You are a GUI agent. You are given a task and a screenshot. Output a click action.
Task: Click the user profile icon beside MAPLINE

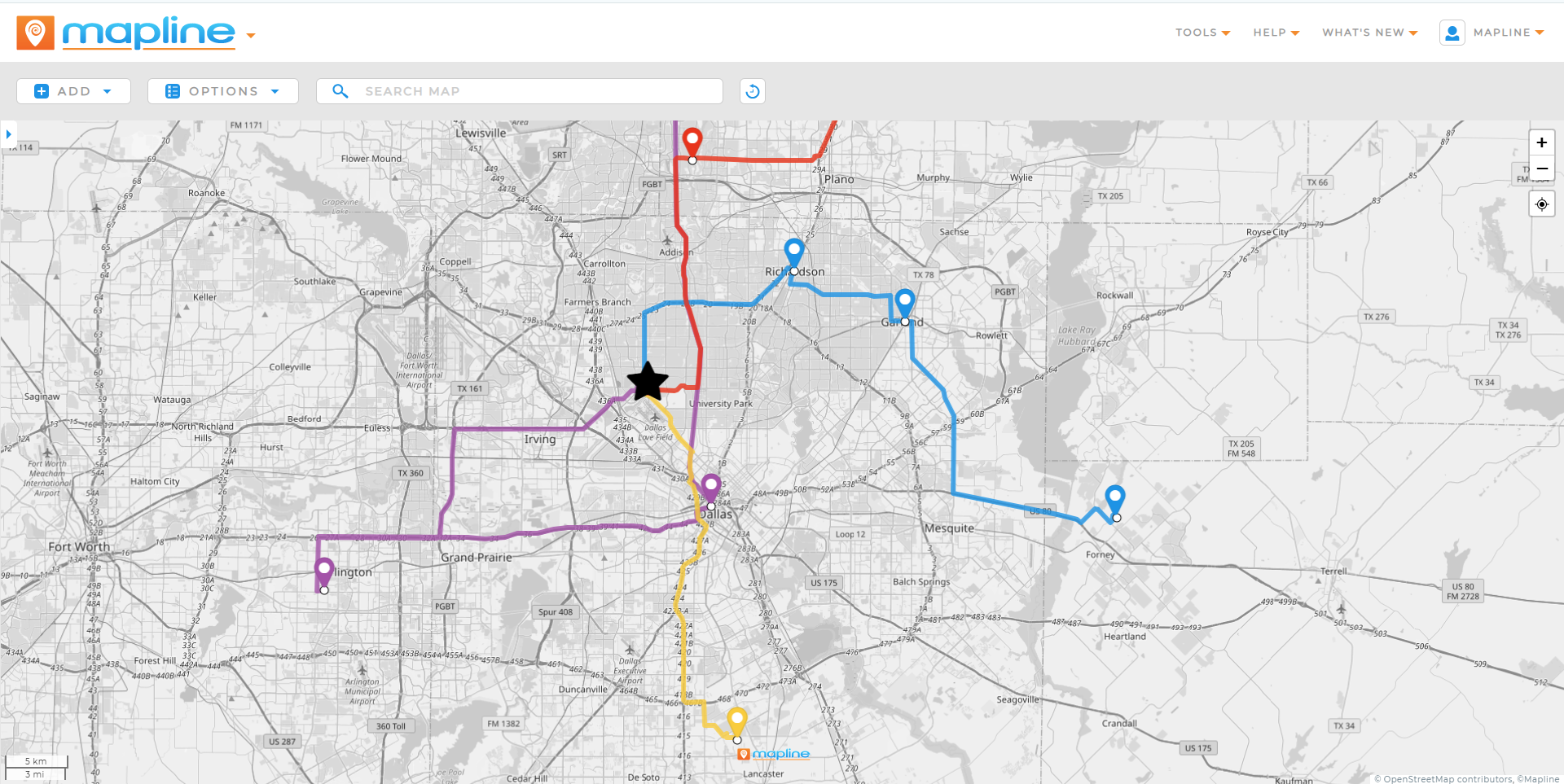(x=1452, y=33)
